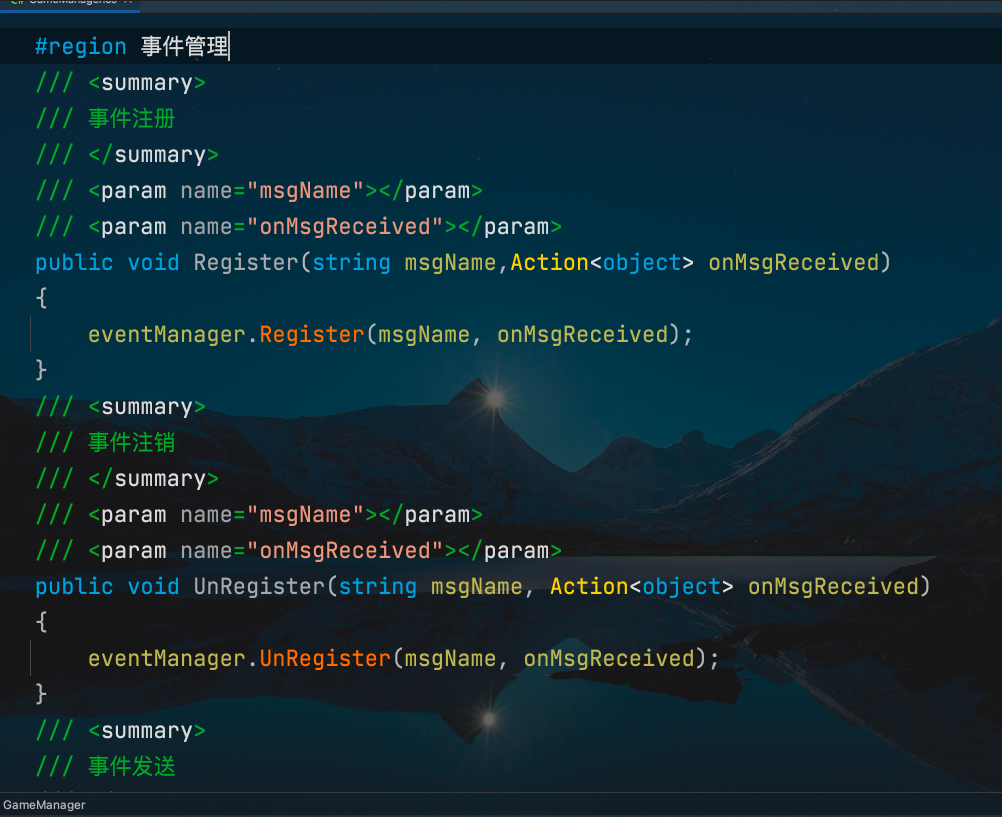The image size is (1002, 817).
Task: Click eventManager inside the UnRegister method body
Action: 166,659
